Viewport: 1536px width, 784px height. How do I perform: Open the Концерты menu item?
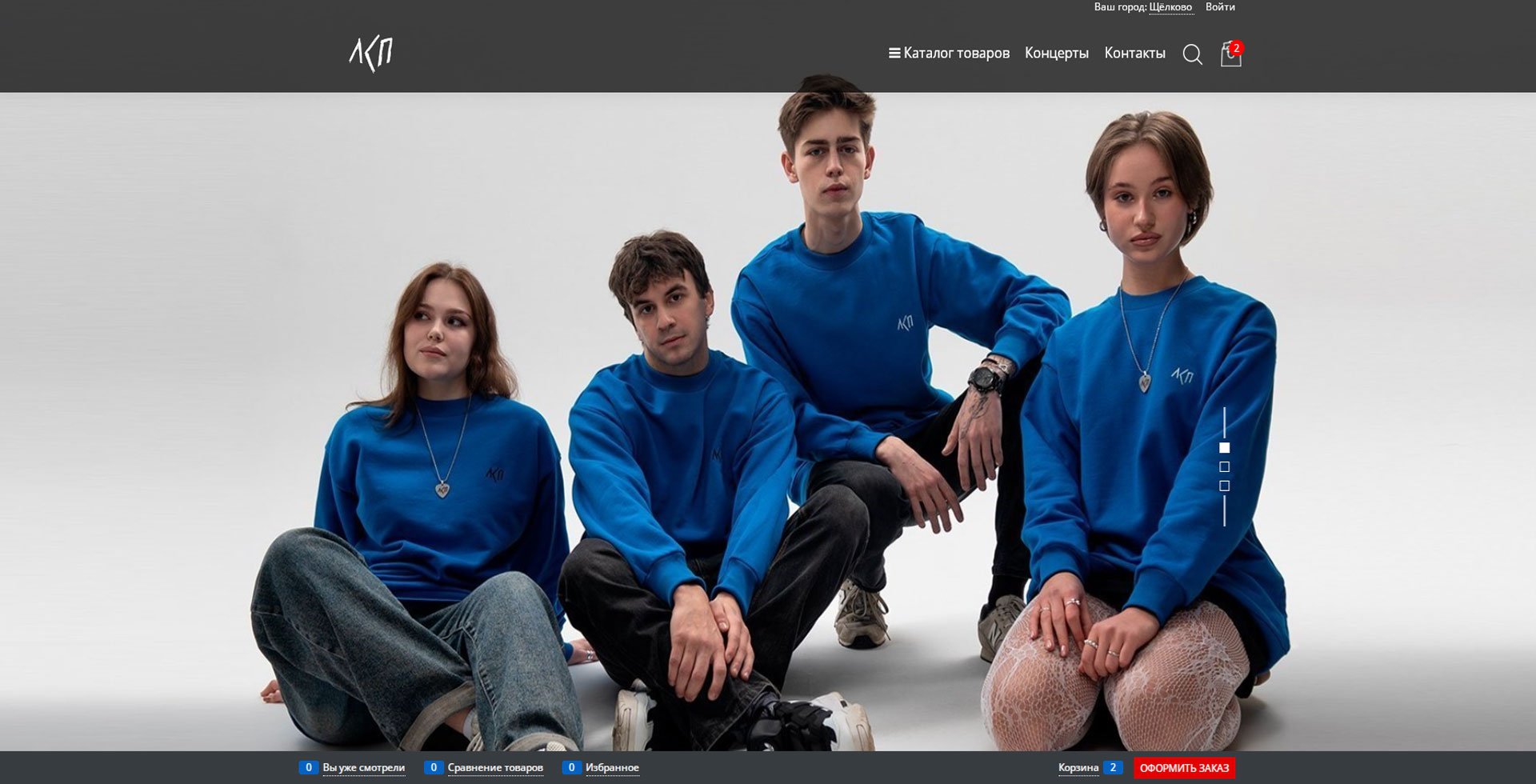click(x=1056, y=54)
